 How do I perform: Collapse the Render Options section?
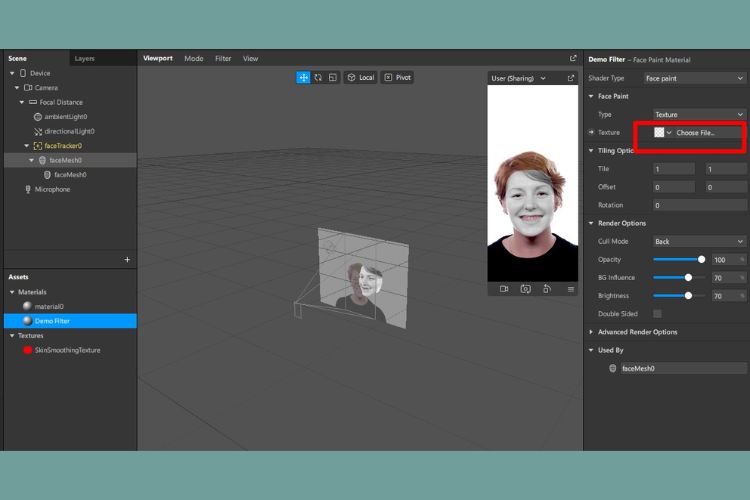[591, 223]
